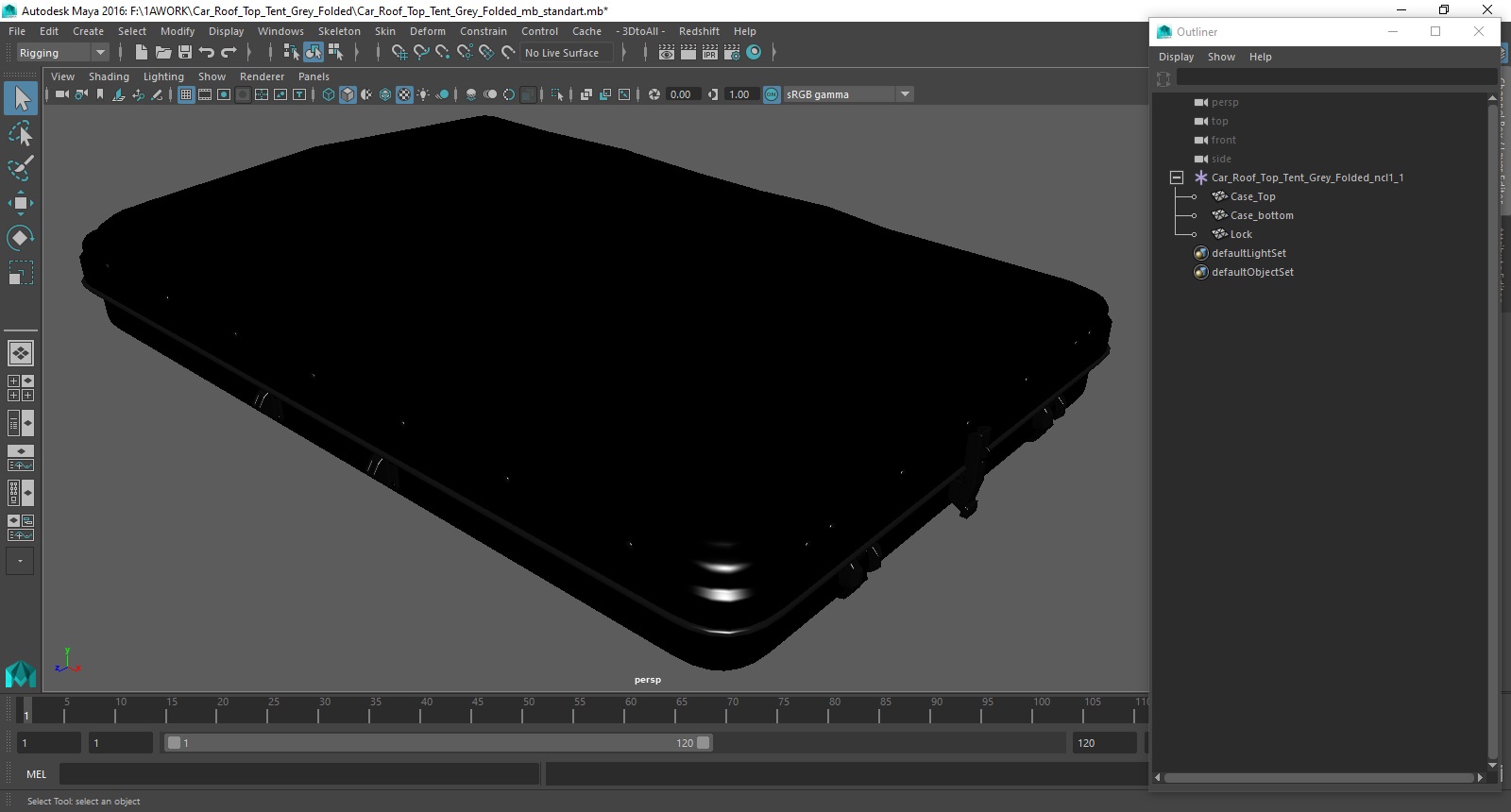Viewport: 1511px width, 812px height.
Task: Open the Deform menu
Action: pos(427,31)
